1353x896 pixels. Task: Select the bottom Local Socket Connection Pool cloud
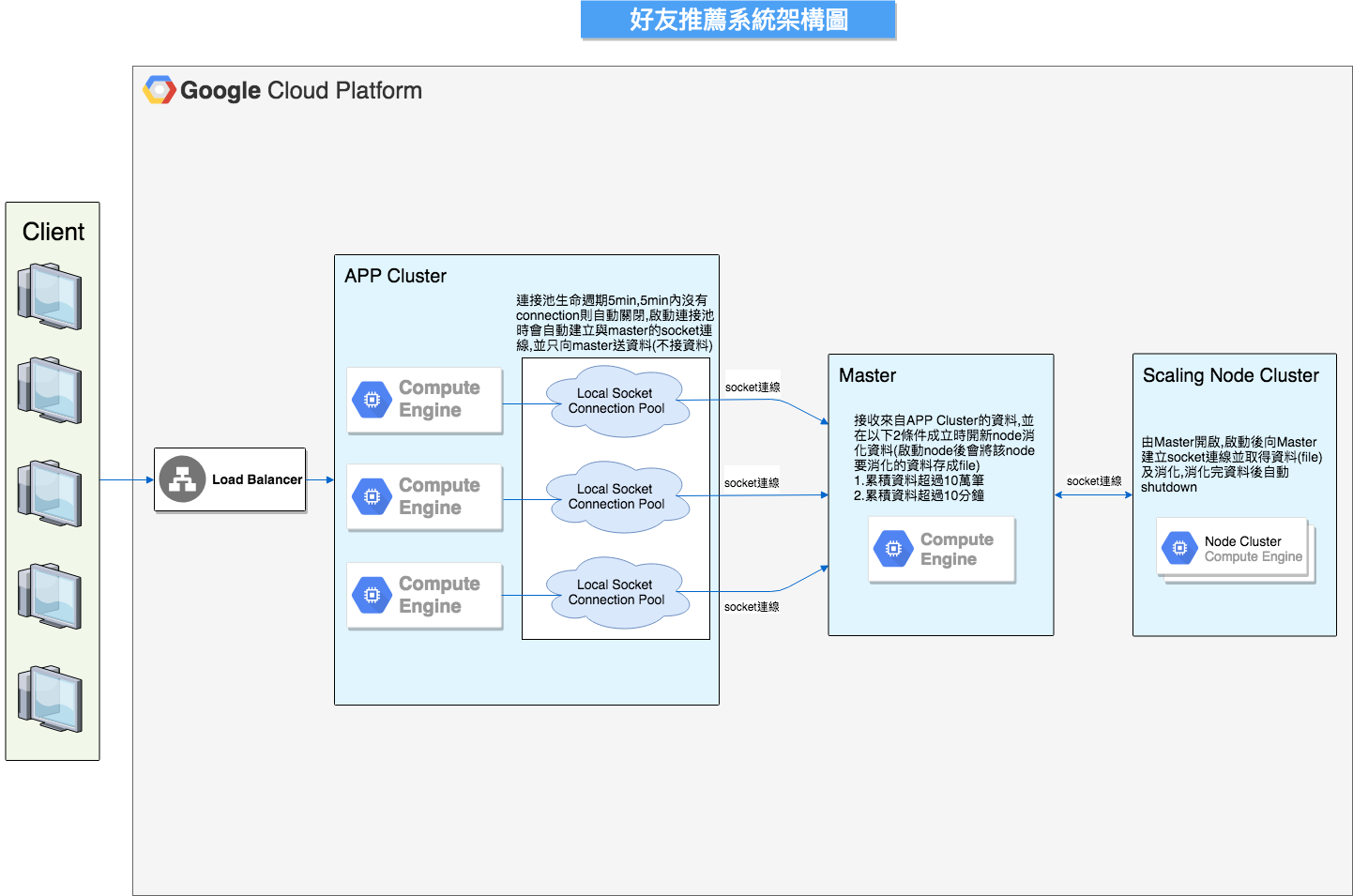click(616, 593)
